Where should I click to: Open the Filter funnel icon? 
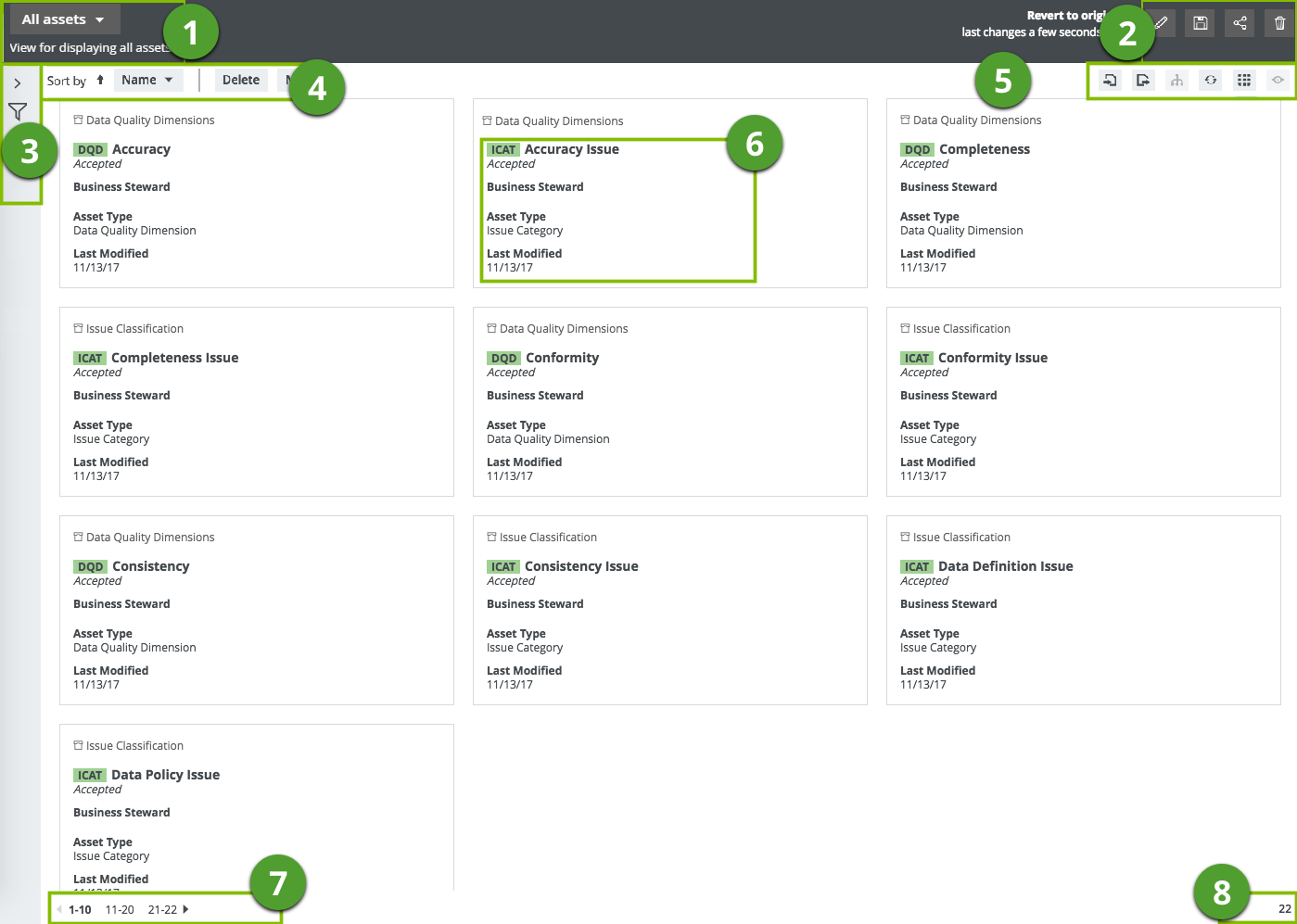(x=18, y=112)
